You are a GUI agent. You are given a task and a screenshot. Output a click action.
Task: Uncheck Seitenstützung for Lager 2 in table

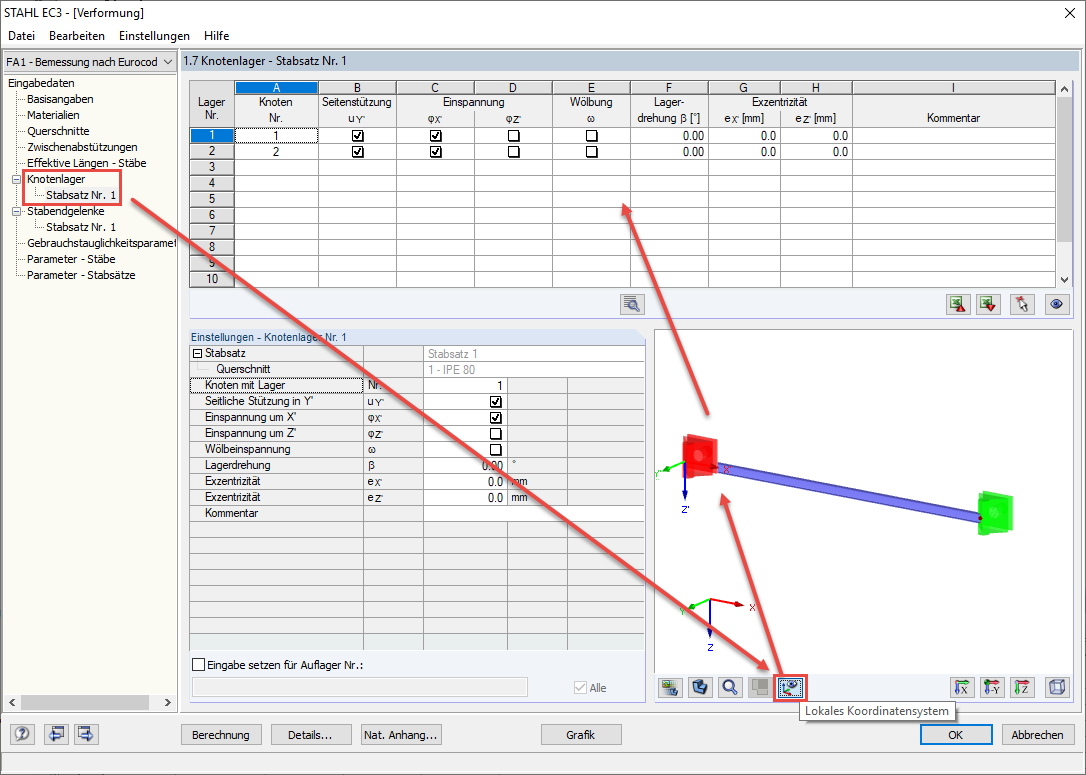coord(357,152)
